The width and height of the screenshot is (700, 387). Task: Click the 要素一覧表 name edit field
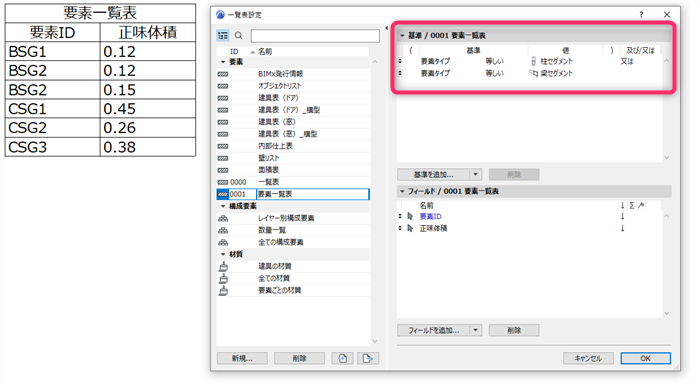312,194
